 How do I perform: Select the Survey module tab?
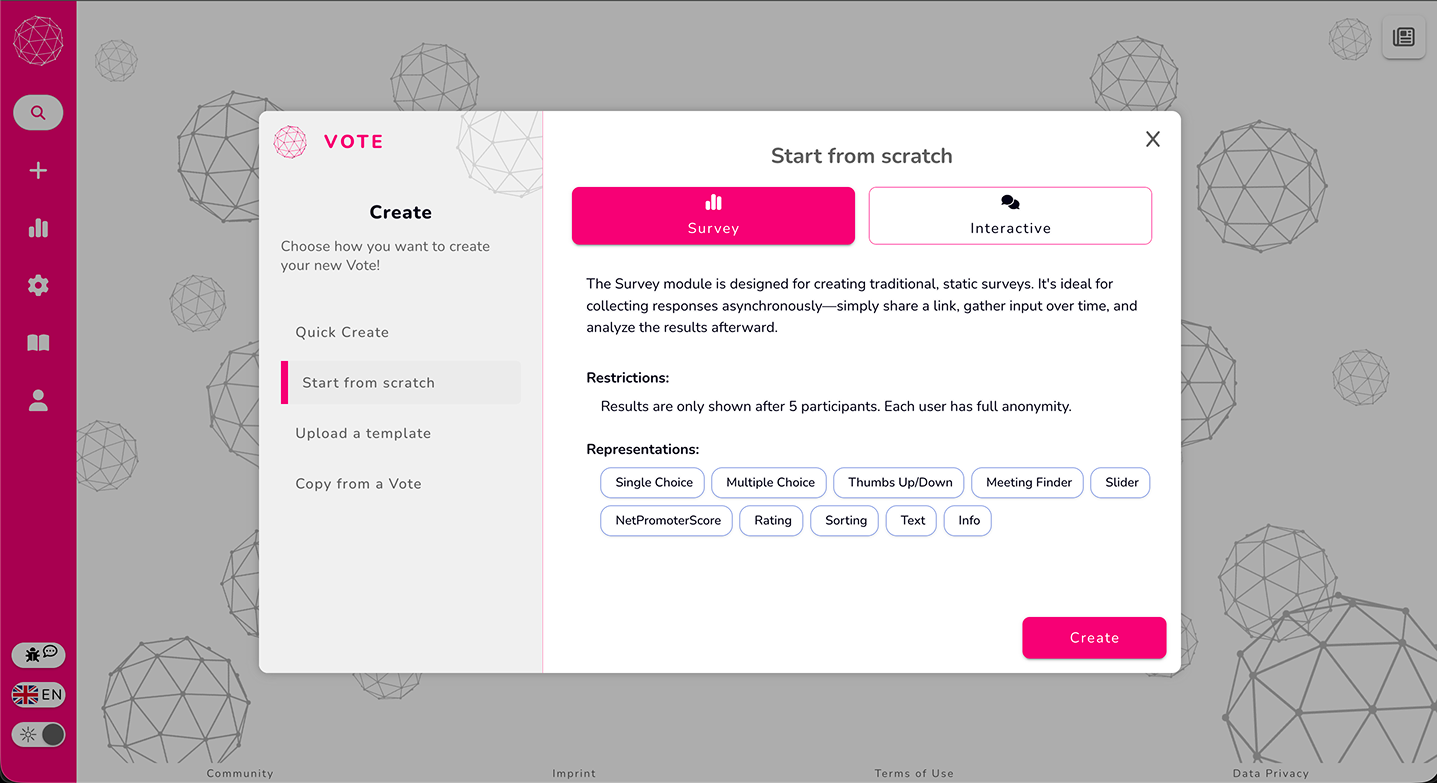pos(713,215)
